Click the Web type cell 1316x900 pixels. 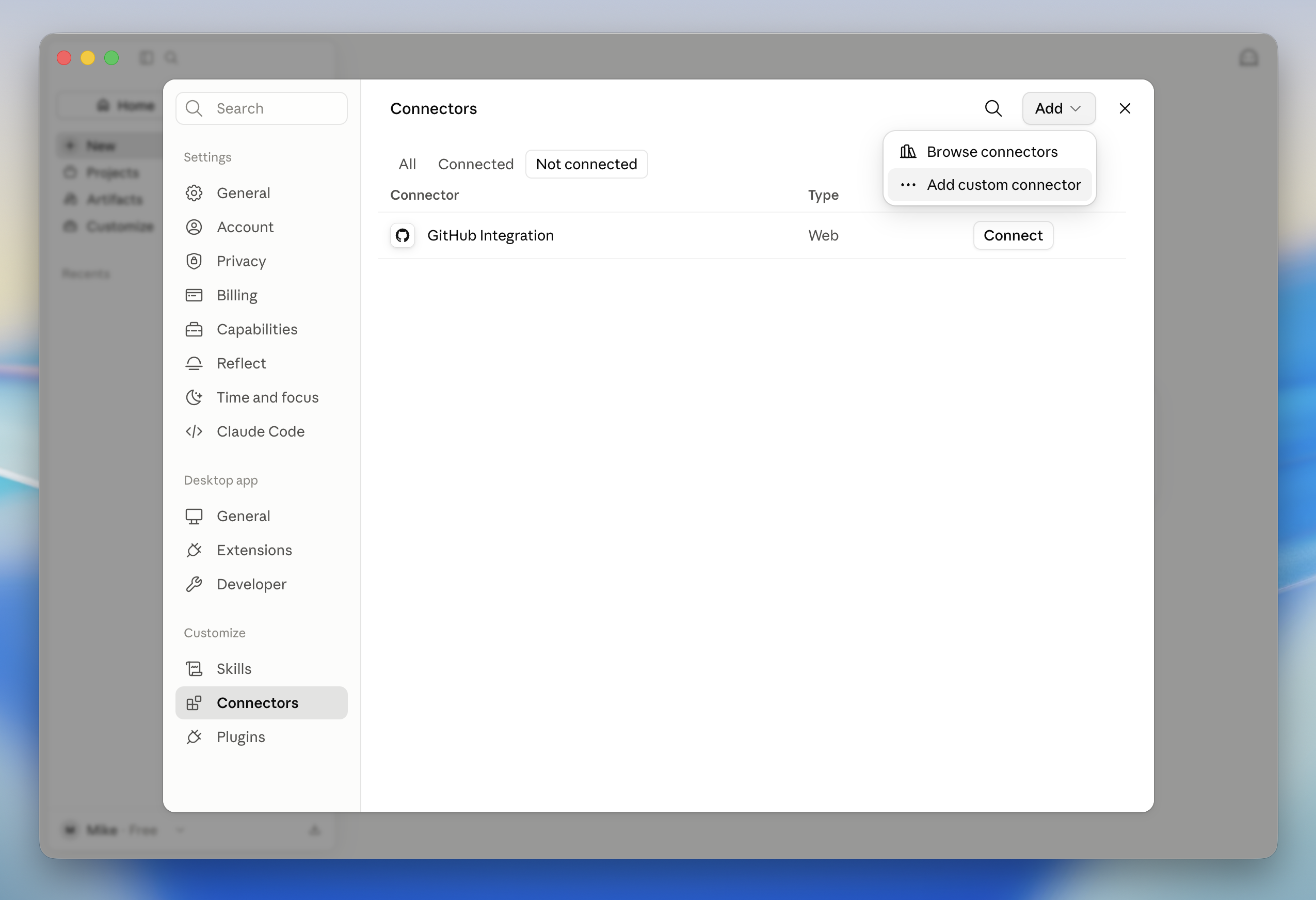click(823, 235)
